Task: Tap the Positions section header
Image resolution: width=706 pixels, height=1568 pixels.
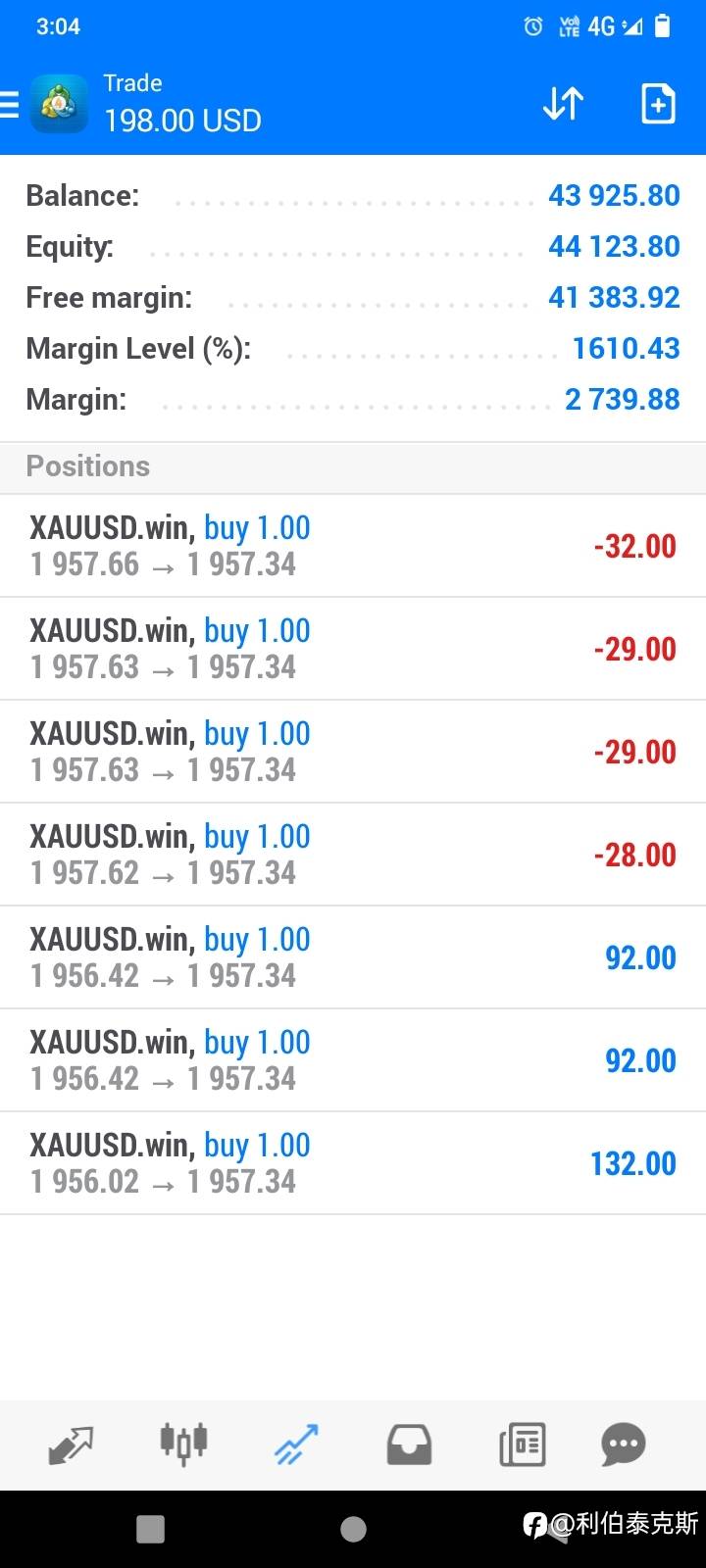Action: tap(88, 466)
